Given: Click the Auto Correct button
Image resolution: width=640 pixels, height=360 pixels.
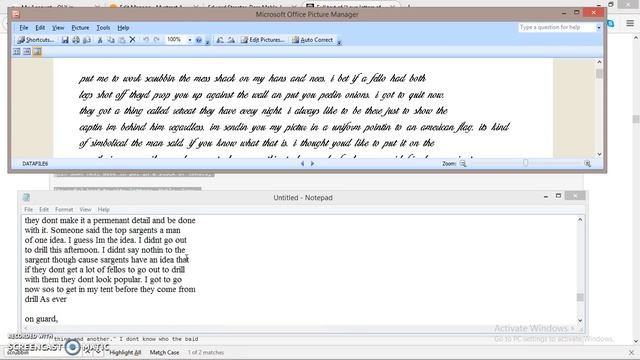Looking at the screenshot, I should pos(312,40).
